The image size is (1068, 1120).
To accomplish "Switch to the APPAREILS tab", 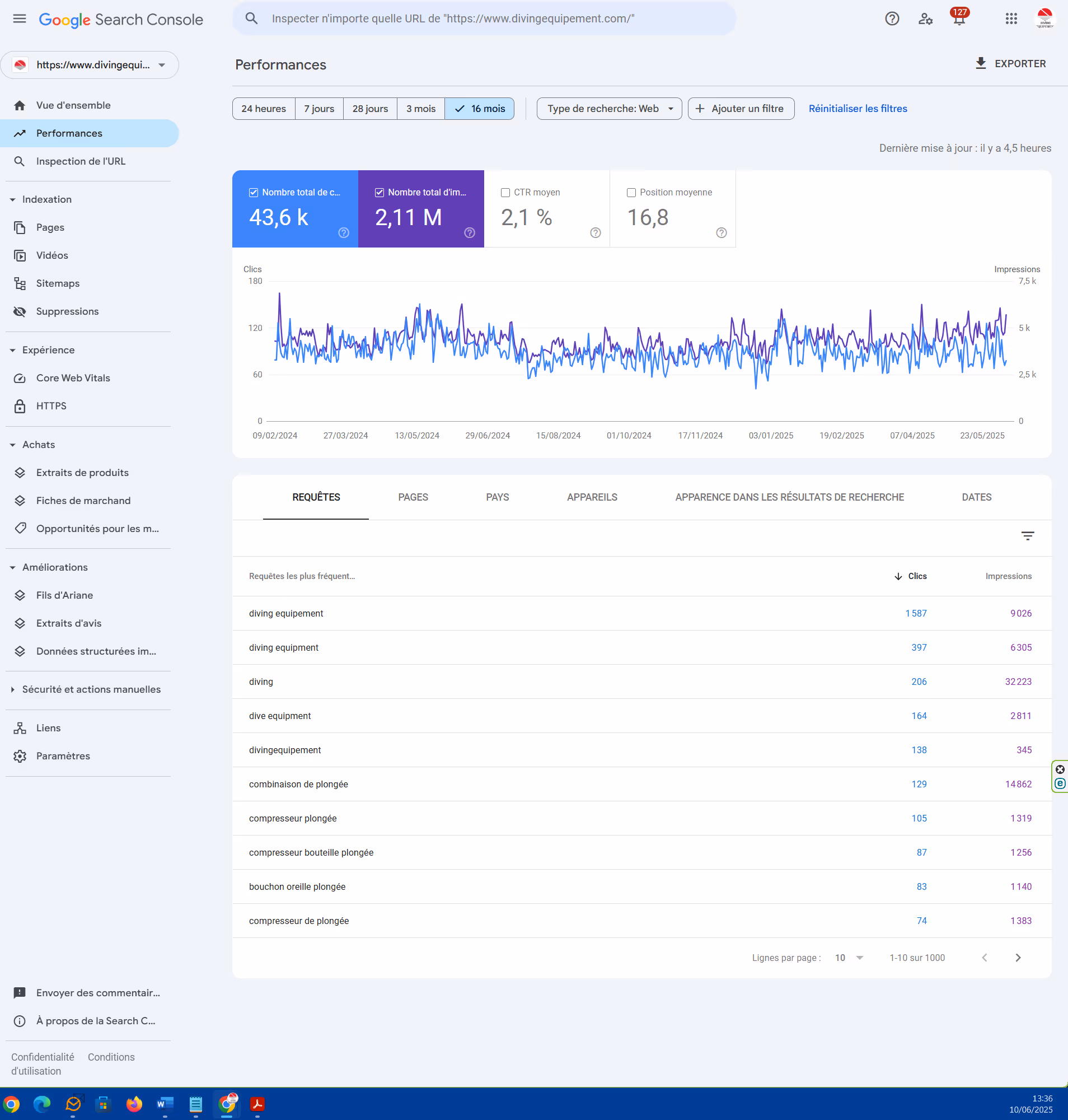I will pyautogui.click(x=592, y=497).
